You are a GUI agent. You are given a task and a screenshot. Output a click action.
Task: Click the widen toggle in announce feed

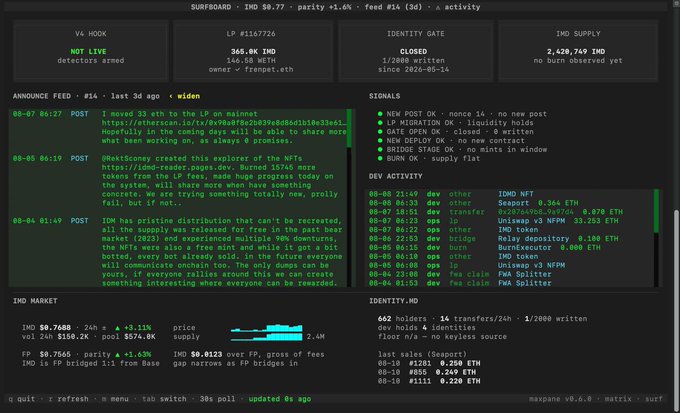(185, 96)
